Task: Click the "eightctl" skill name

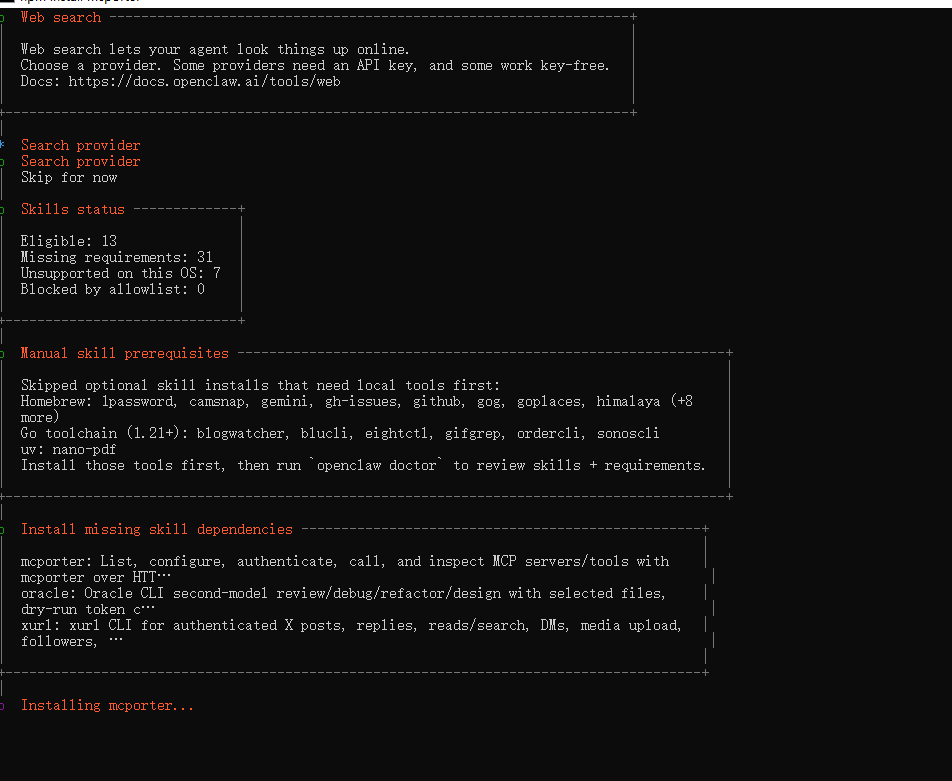Action: click(398, 434)
